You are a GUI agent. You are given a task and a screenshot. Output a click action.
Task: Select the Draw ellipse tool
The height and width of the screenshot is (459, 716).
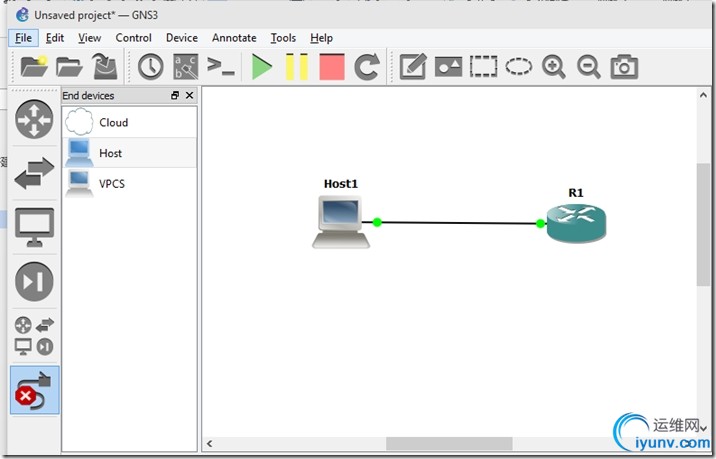(x=519, y=67)
